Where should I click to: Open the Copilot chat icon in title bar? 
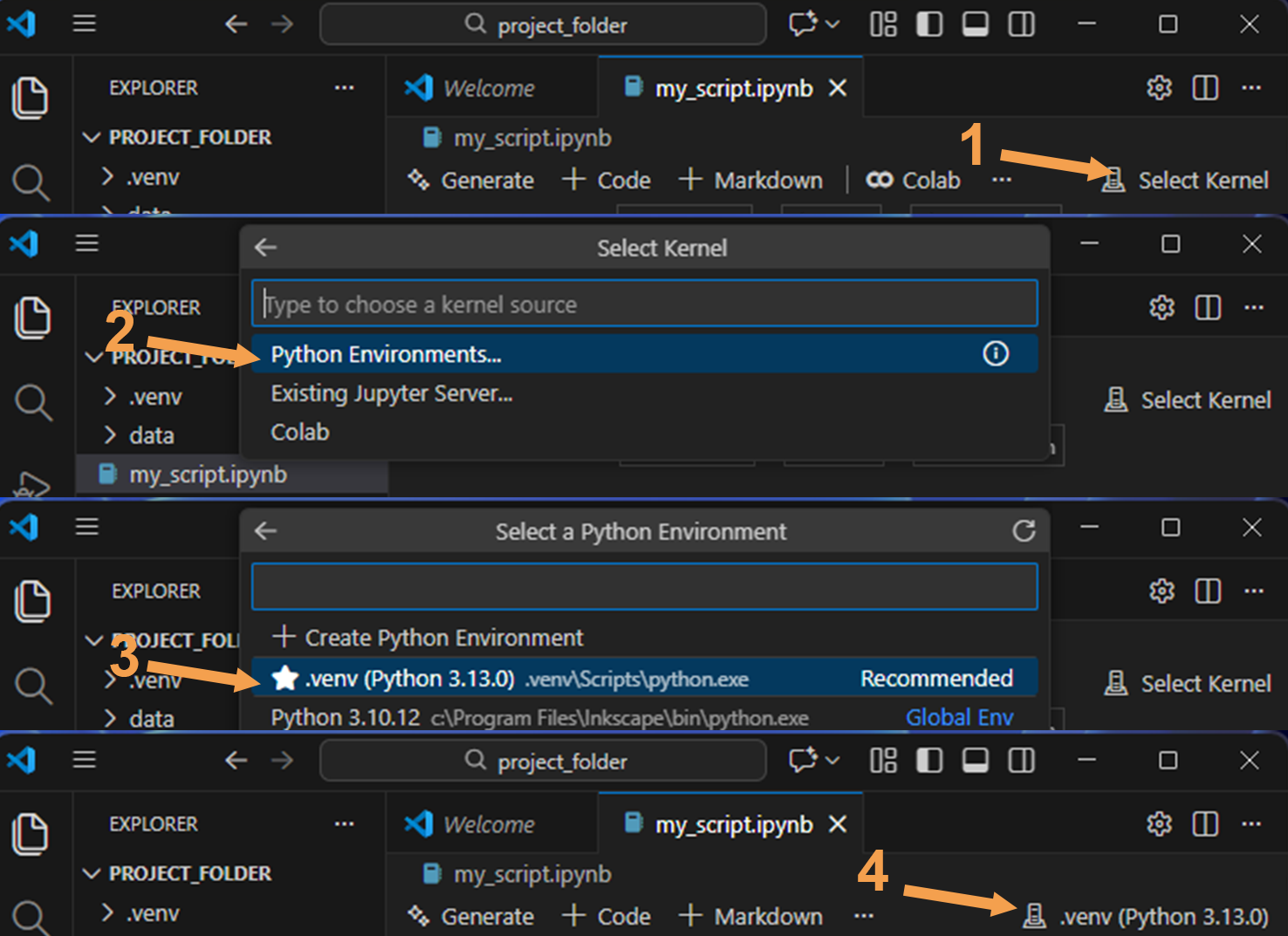tap(804, 24)
